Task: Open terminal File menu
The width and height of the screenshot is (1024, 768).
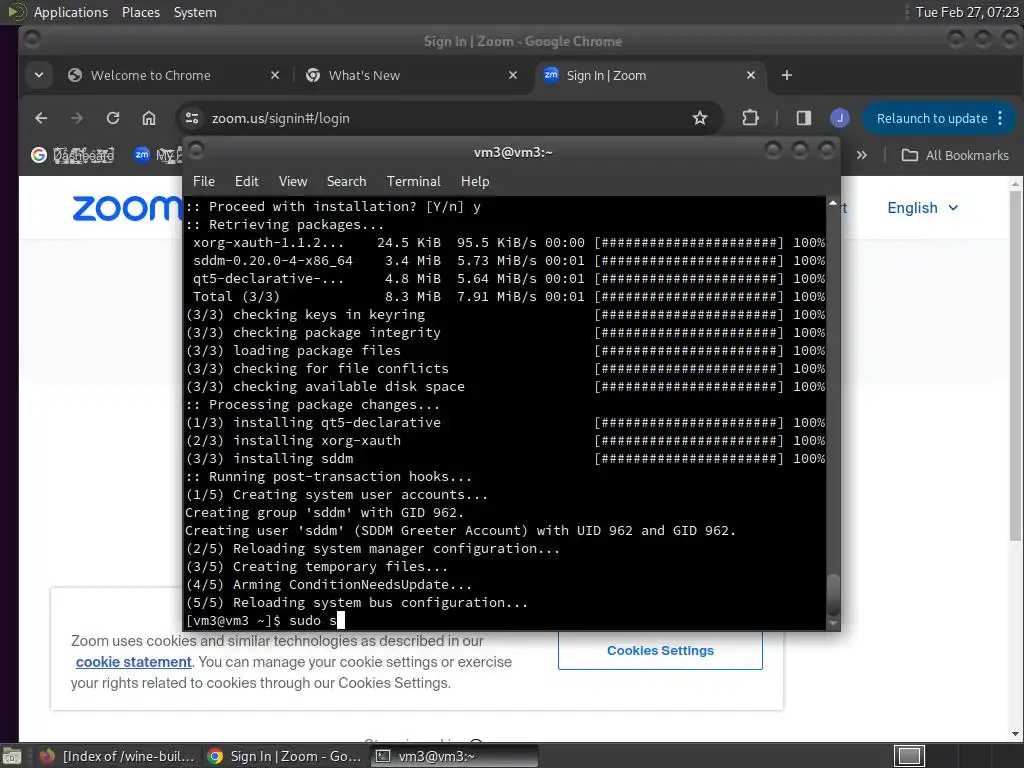Action: [x=204, y=181]
